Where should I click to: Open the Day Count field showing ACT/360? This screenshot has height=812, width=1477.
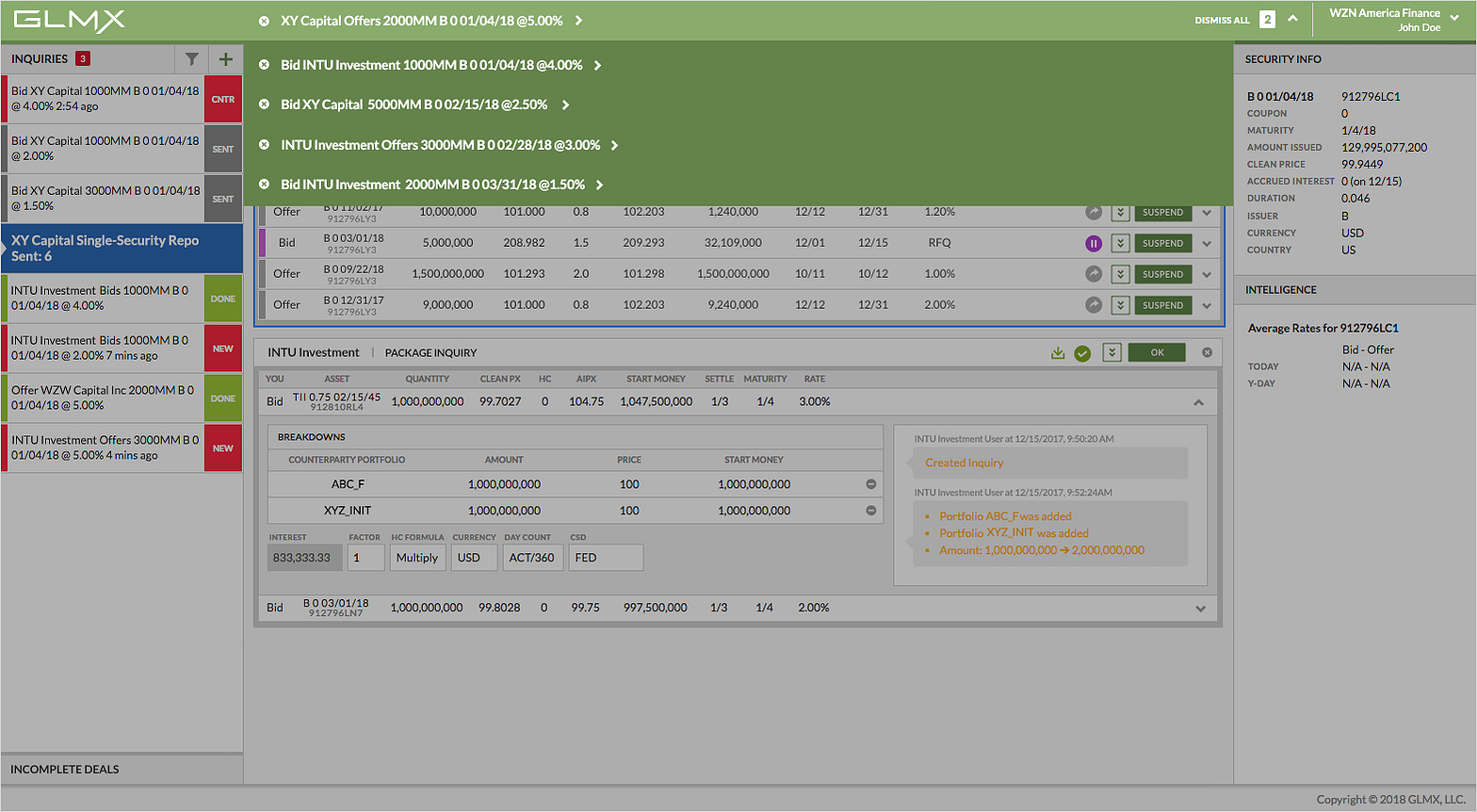[533, 558]
